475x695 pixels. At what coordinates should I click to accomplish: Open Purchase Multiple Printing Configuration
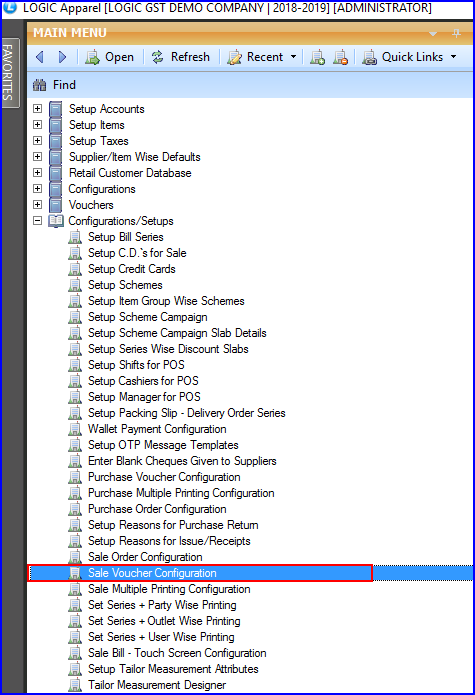tap(181, 493)
